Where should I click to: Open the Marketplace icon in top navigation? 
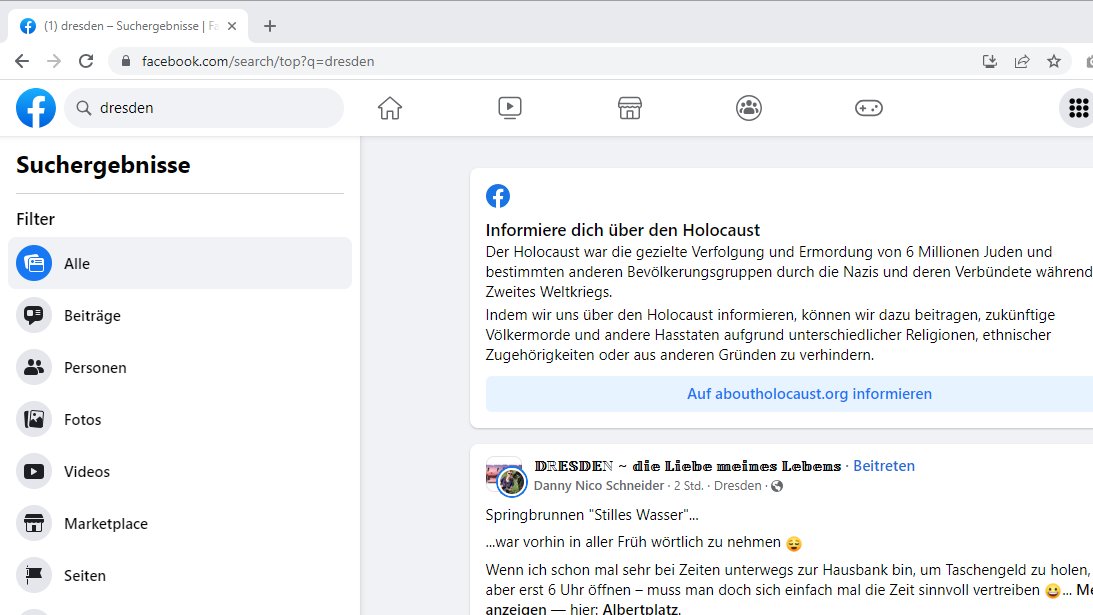pos(629,108)
